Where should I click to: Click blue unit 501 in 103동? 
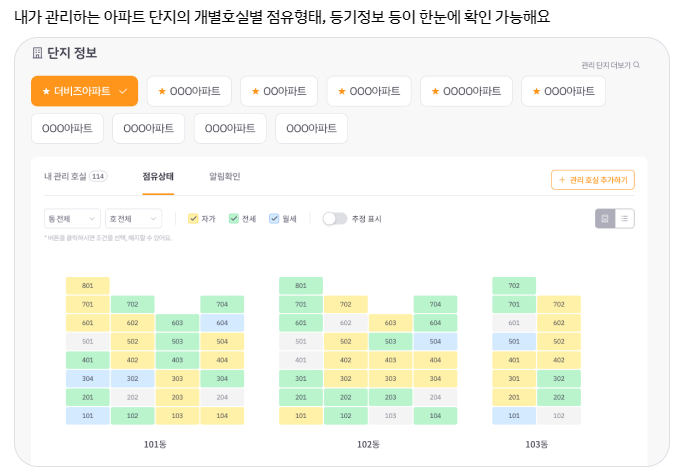(x=514, y=342)
